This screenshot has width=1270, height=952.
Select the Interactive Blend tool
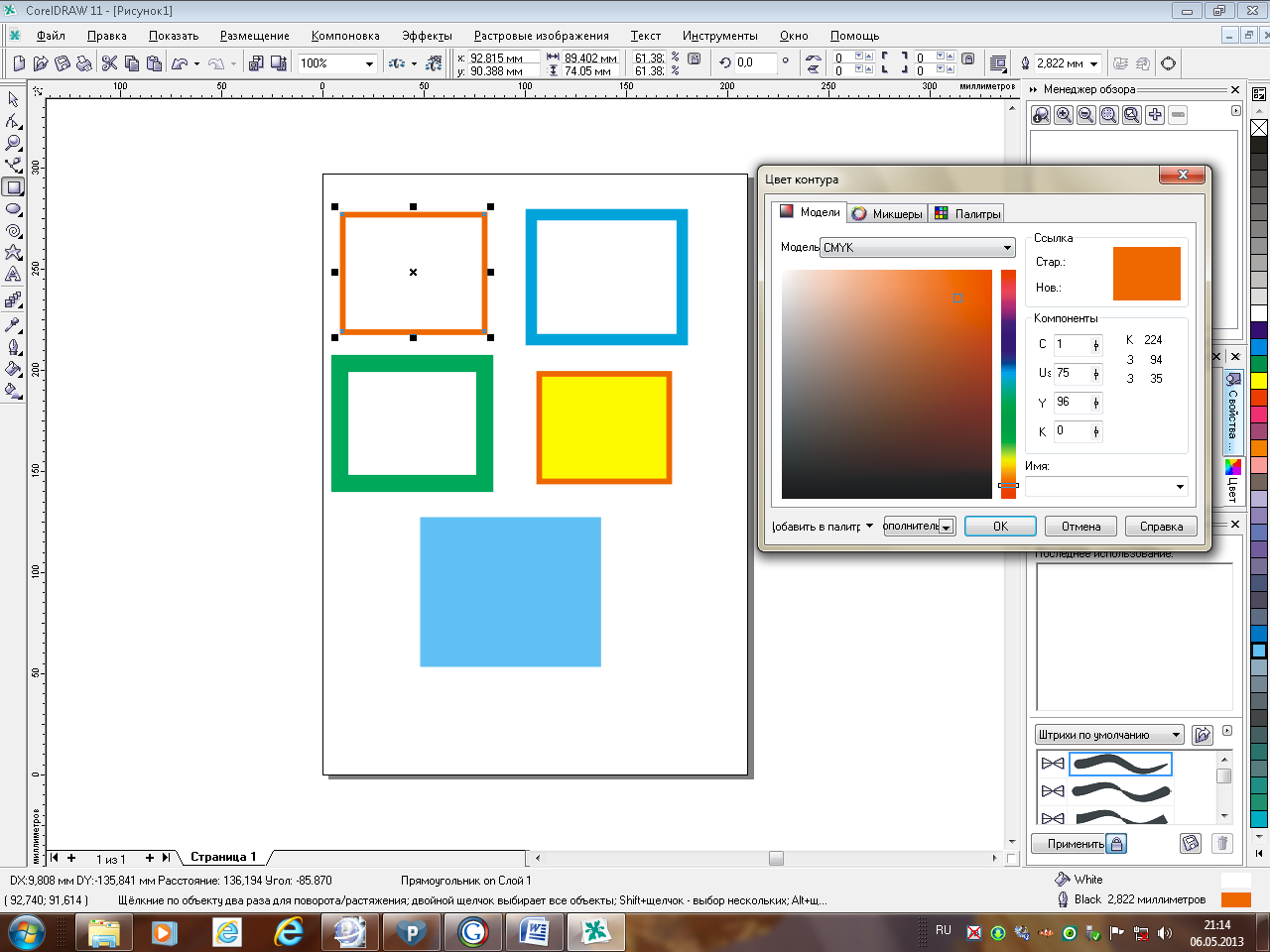[x=13, y=299]
